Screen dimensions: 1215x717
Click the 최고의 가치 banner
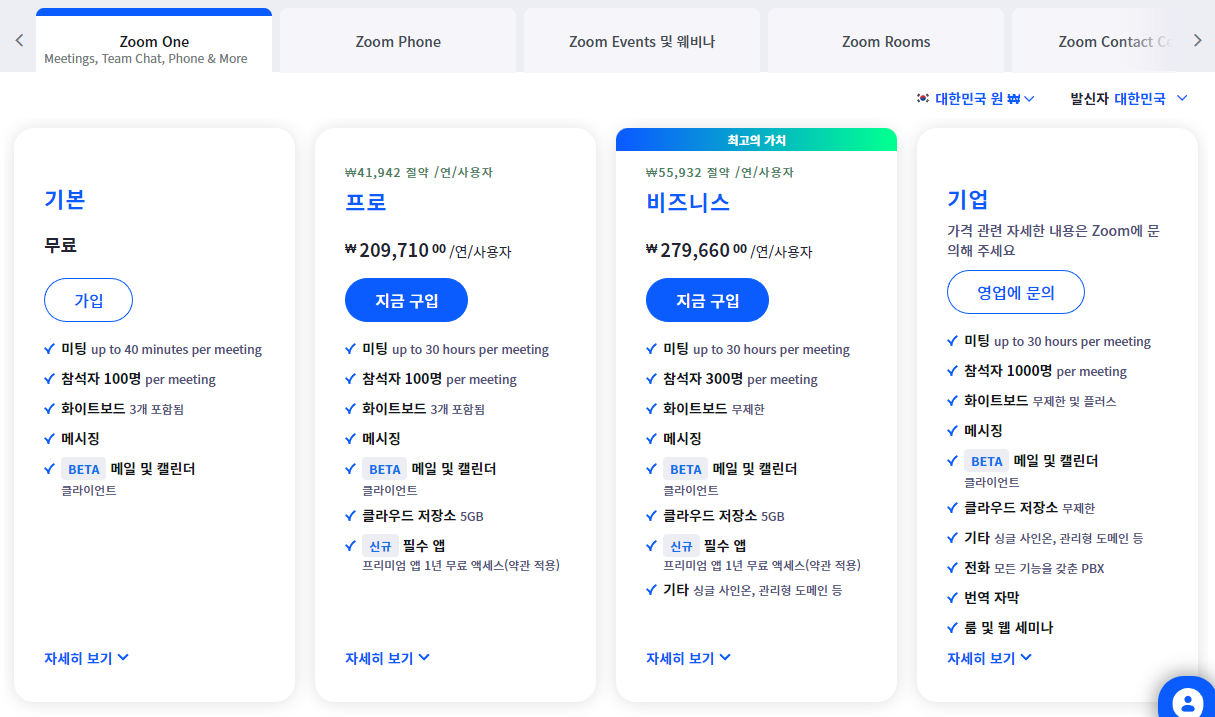[x=756, y=140]
